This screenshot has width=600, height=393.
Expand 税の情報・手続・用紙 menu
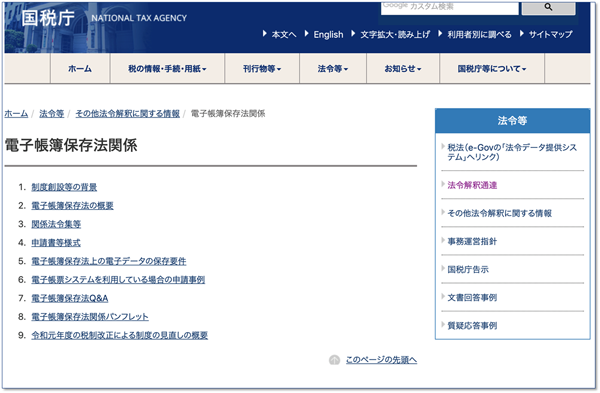coord(167,69)
